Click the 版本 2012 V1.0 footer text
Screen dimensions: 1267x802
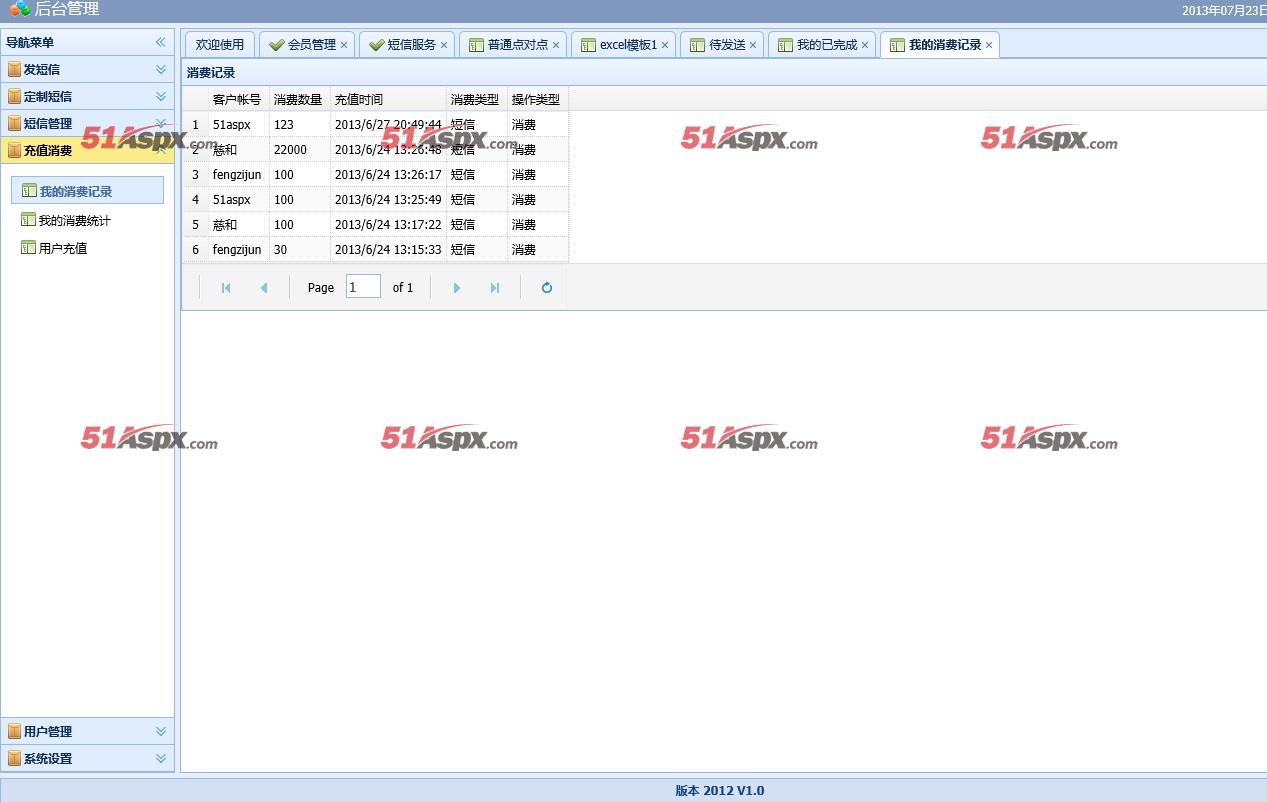click(720, 790)
